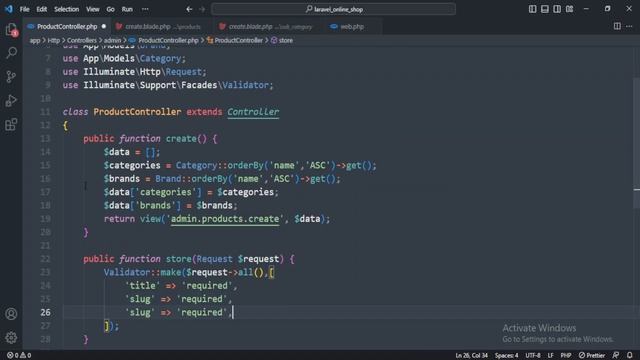The width and height of the screenshot is (640, 360).
Task: Select the ProductController.php breadcrumb segment
Action: (x=164, y=40)
